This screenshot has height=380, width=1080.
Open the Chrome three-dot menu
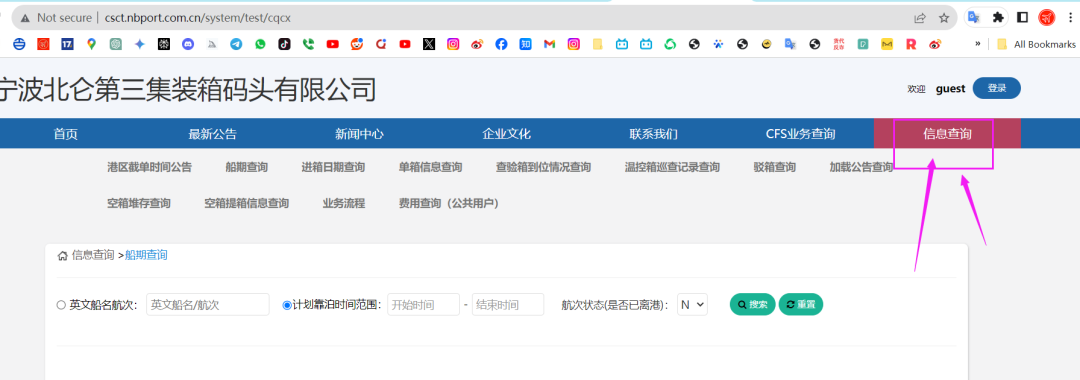(1069, 17)
